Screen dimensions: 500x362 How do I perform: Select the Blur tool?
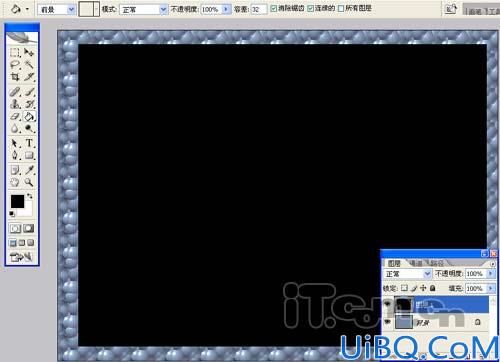coord(15,128)
